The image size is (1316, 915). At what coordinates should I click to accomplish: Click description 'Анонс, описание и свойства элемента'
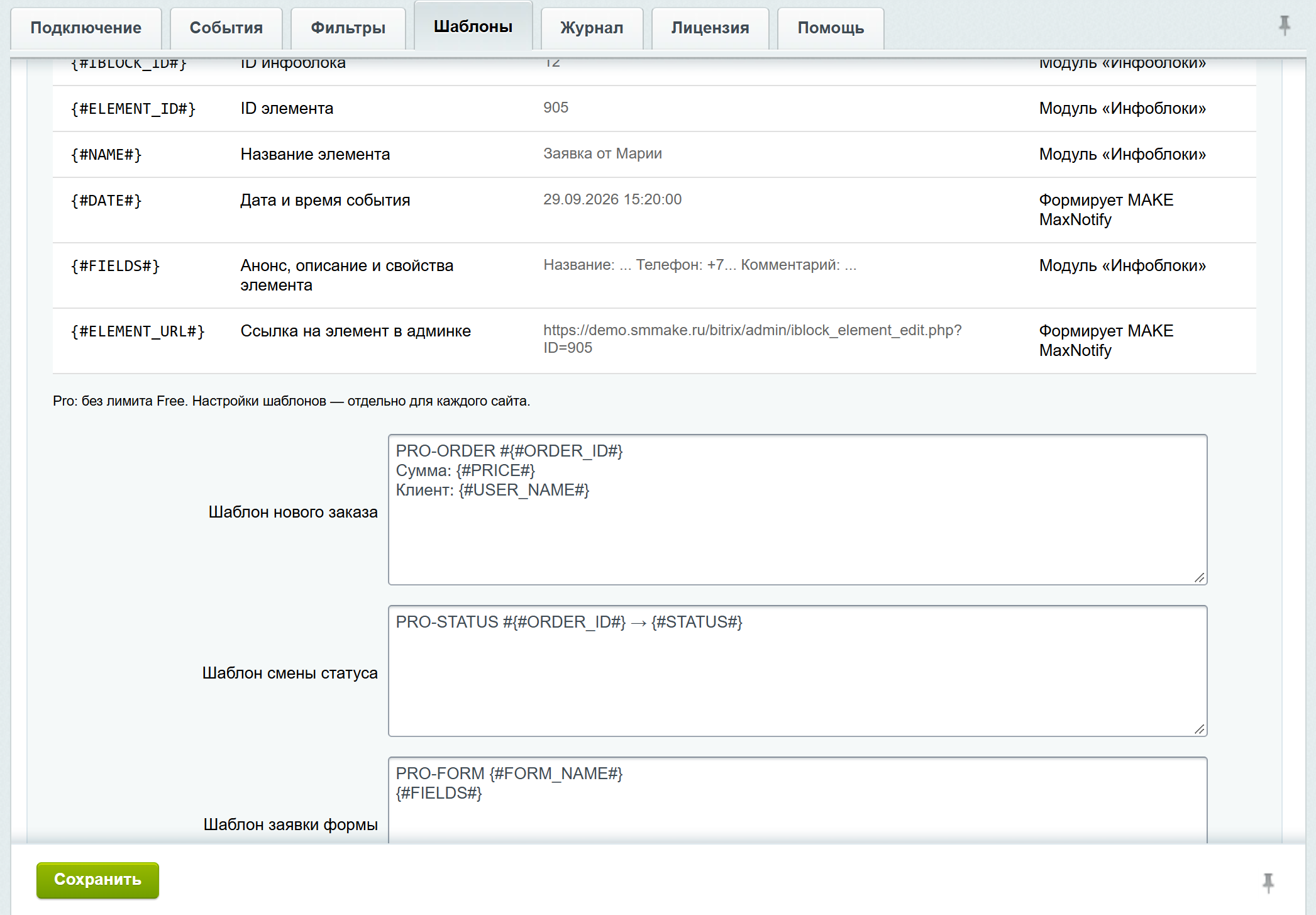346,275
